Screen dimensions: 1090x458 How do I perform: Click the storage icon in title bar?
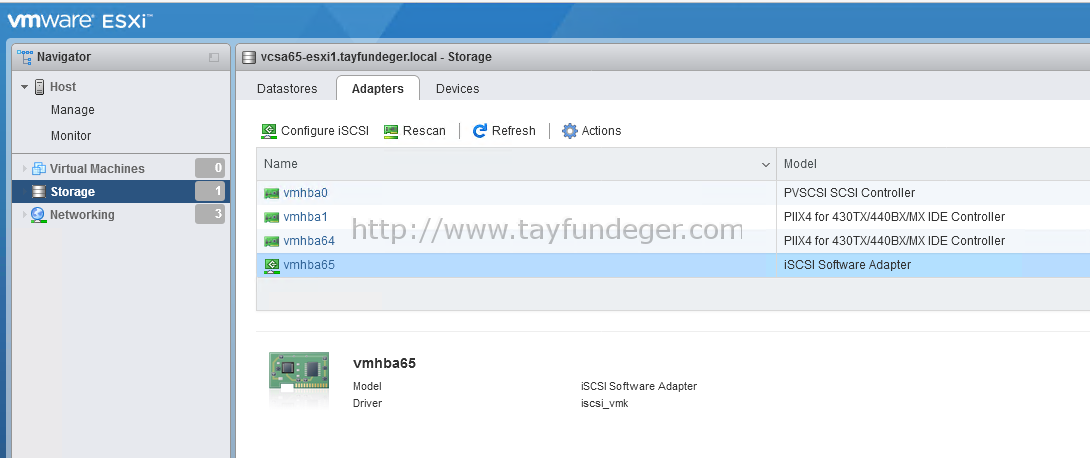[x=248, y=57]
